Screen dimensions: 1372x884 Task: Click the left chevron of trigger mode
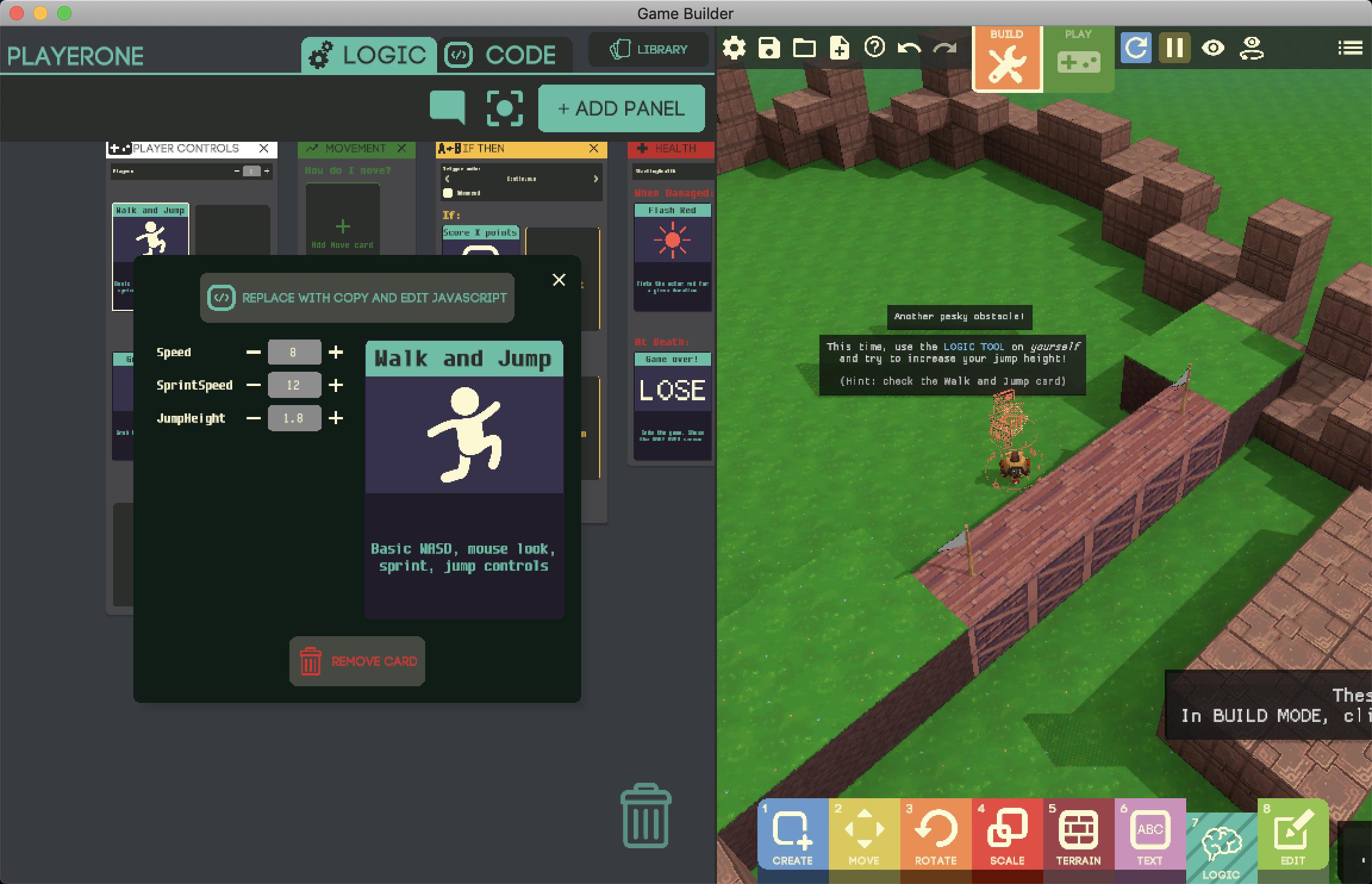pos(448,179)
